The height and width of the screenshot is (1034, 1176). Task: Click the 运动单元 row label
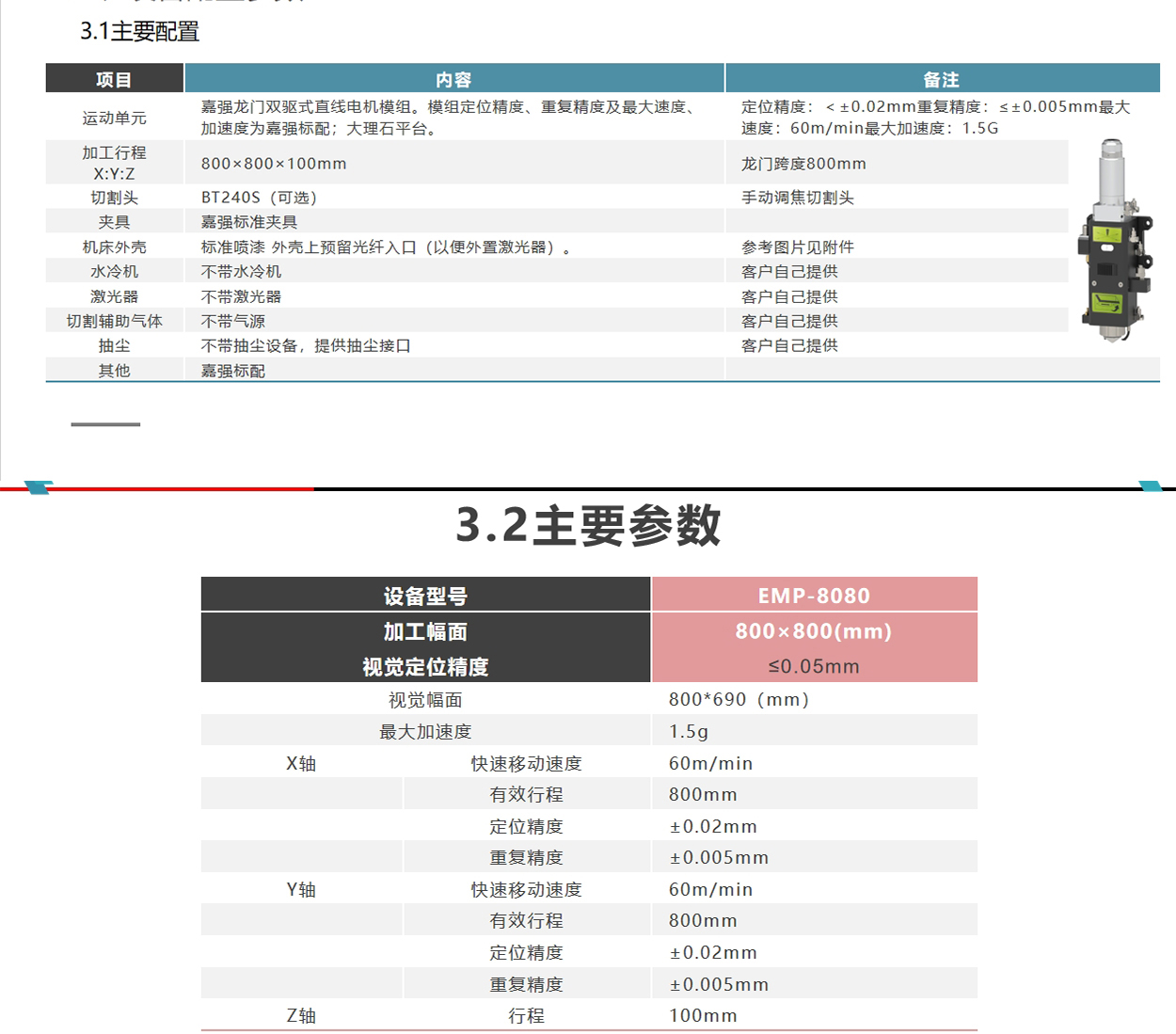(114, 118)
